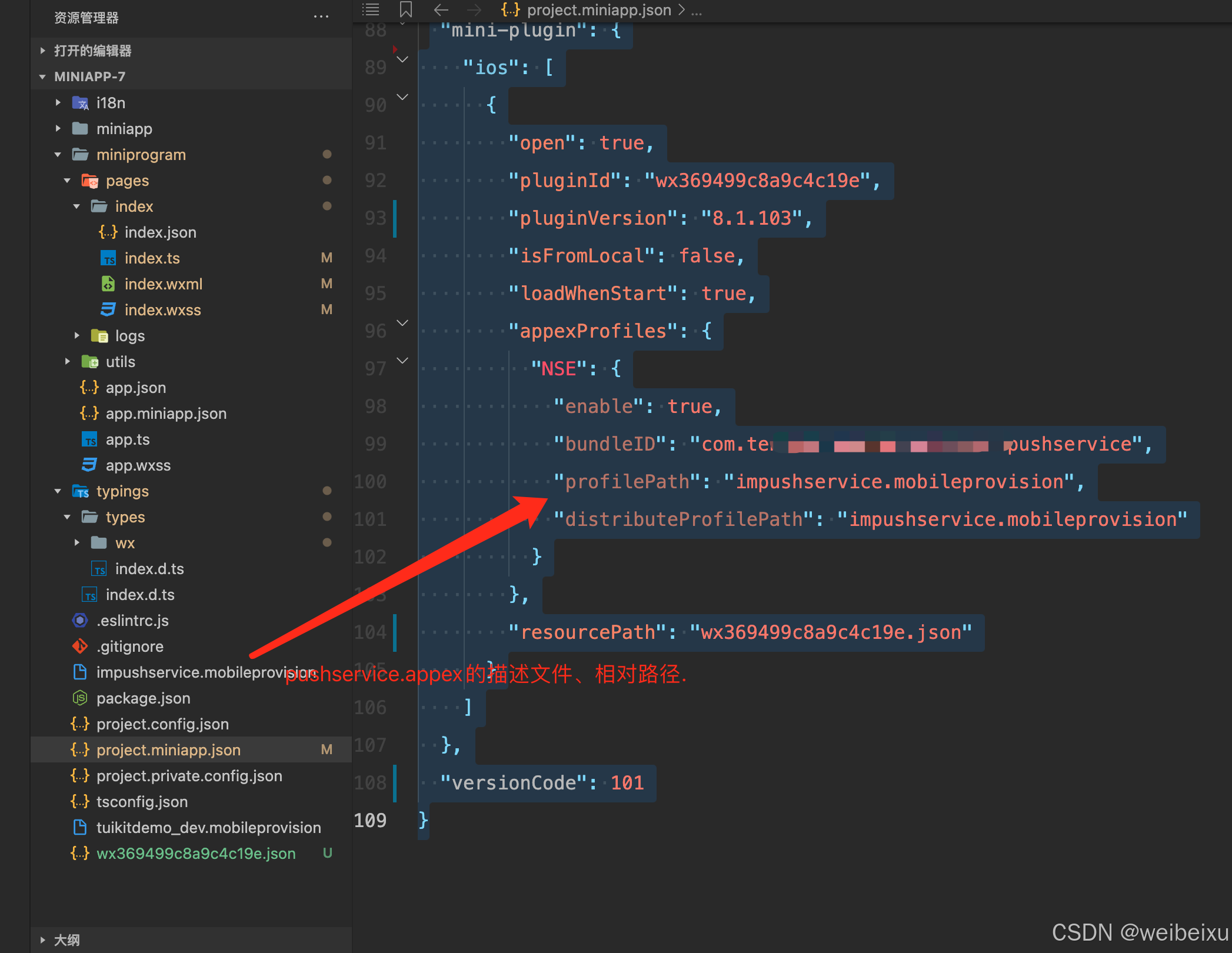Fold the "ios" array at line 89
The height and width of the screenshot is (953, 1232).
[402, 59]
